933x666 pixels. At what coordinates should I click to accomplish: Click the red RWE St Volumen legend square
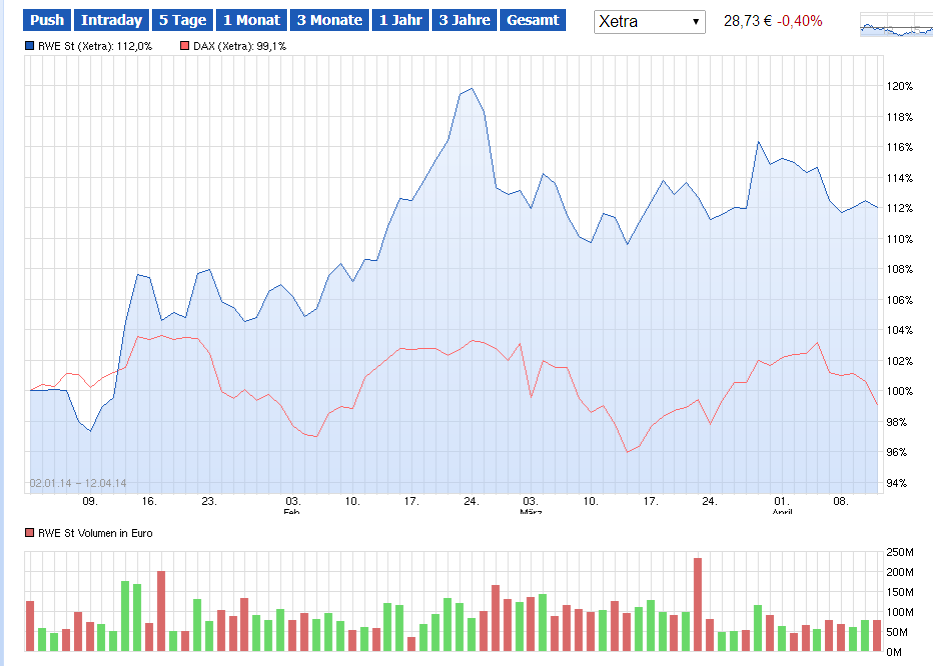[x=32, y=533]
